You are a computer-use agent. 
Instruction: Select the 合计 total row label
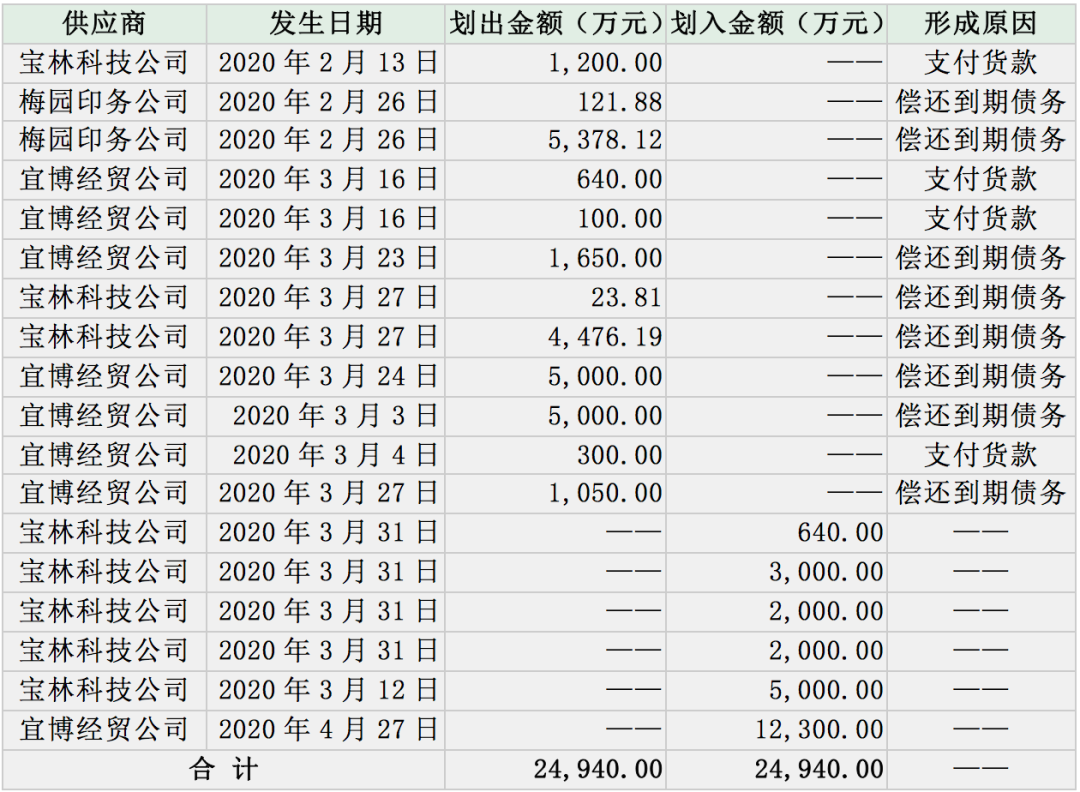[x=224, y=769]
